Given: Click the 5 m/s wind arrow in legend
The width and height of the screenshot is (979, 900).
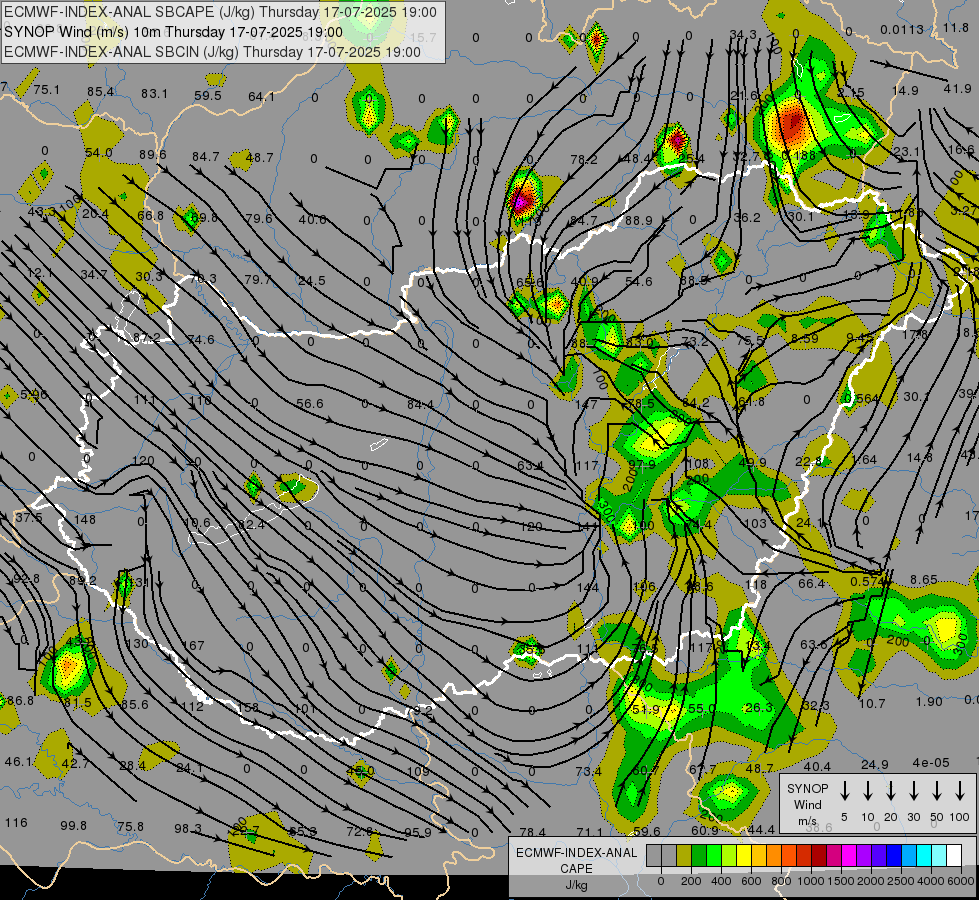Looking at the screenshot, I should [844, 791].
